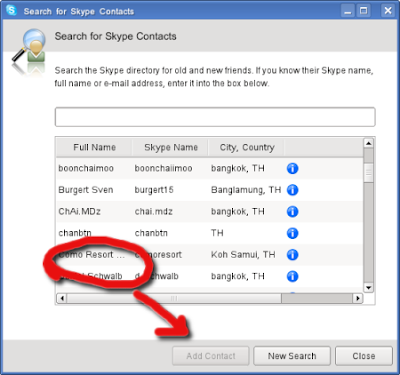Image resolution: width=400 pixels, height=375 pixels.
Task: Click the Koh Samui, TH location cell
Action: point(243,255)
